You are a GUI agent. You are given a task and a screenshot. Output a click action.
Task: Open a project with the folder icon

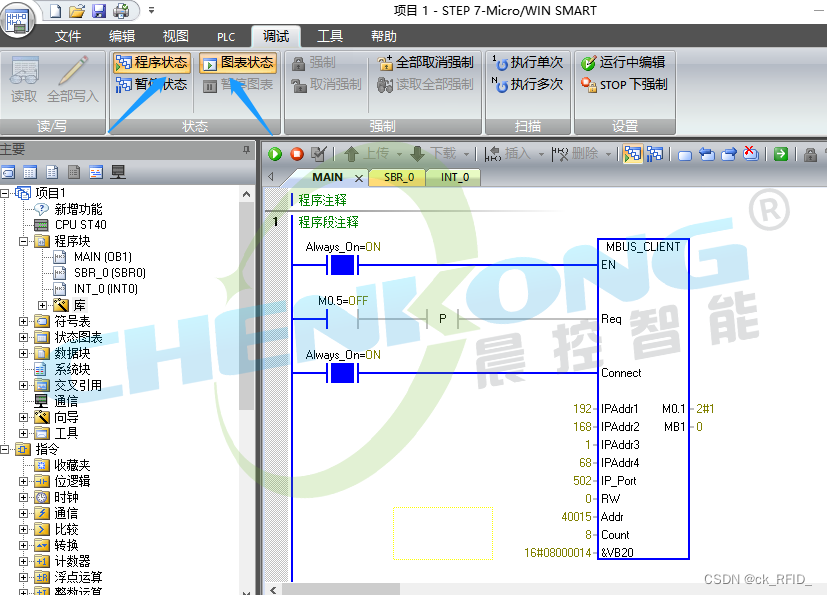pos(77,11)
